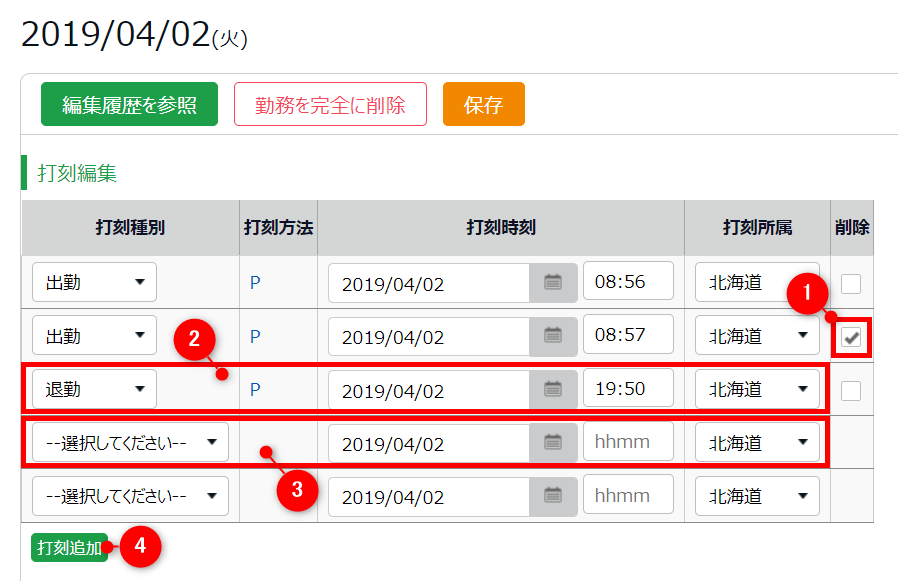Tick delete checkbox for 08:56 row
The height and width of the screenshot is (581, 898).
(x=851, y=283)
